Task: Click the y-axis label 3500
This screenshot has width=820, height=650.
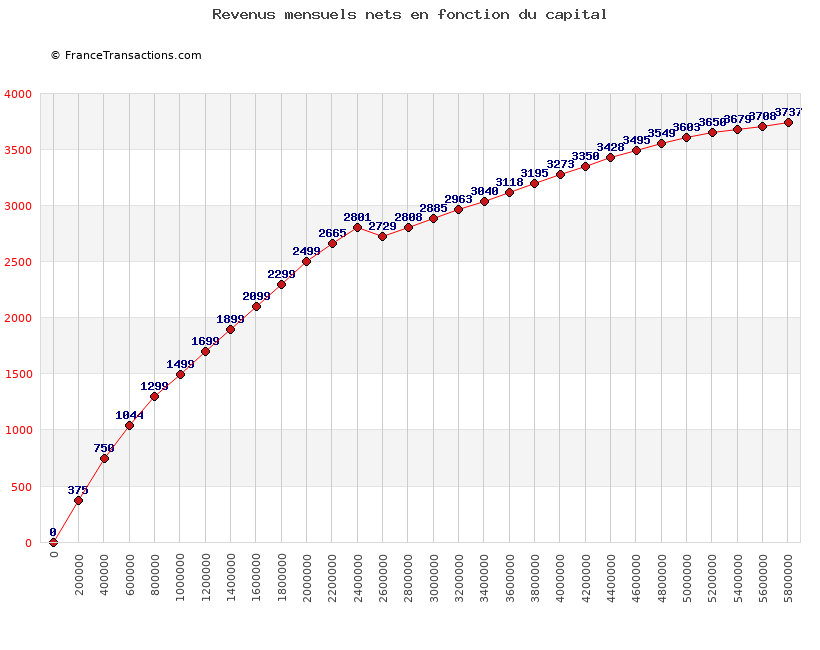Action: (x=18, y=150)
